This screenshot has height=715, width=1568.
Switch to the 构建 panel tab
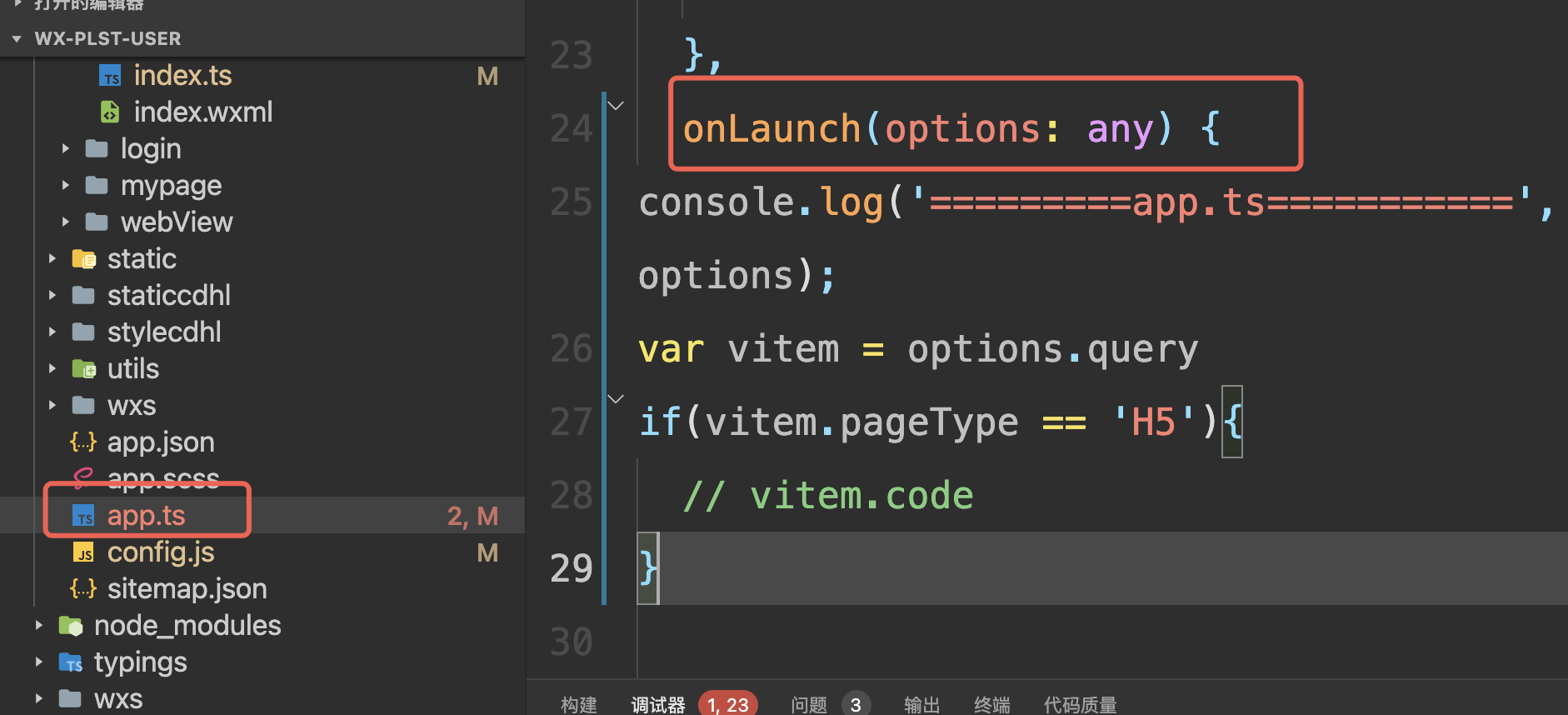[579, 705]
